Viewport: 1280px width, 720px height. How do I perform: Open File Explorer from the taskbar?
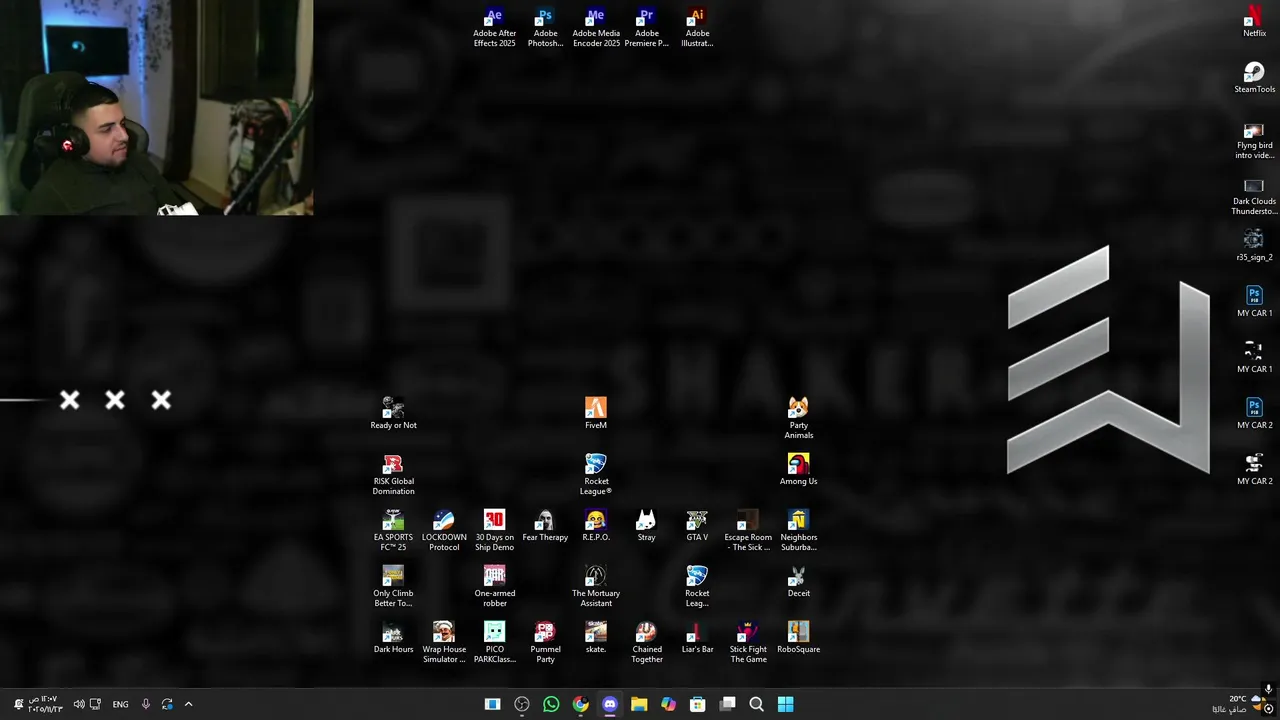(639, 704)
